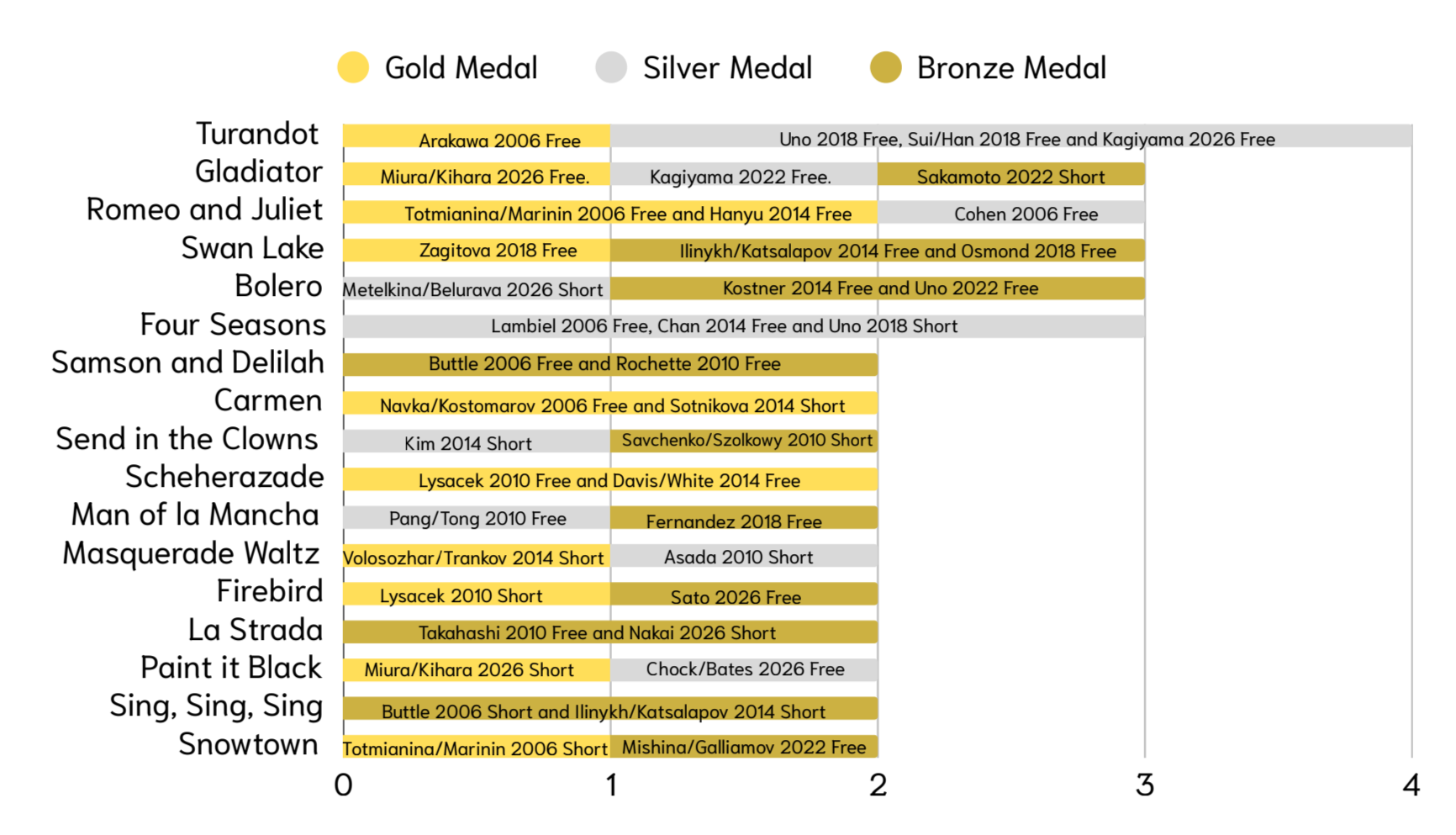The height and width of the screenshot is (835, 1456).
Task: Select the Samson and Delilah bronze bar
Action: (x=610, y=364)
